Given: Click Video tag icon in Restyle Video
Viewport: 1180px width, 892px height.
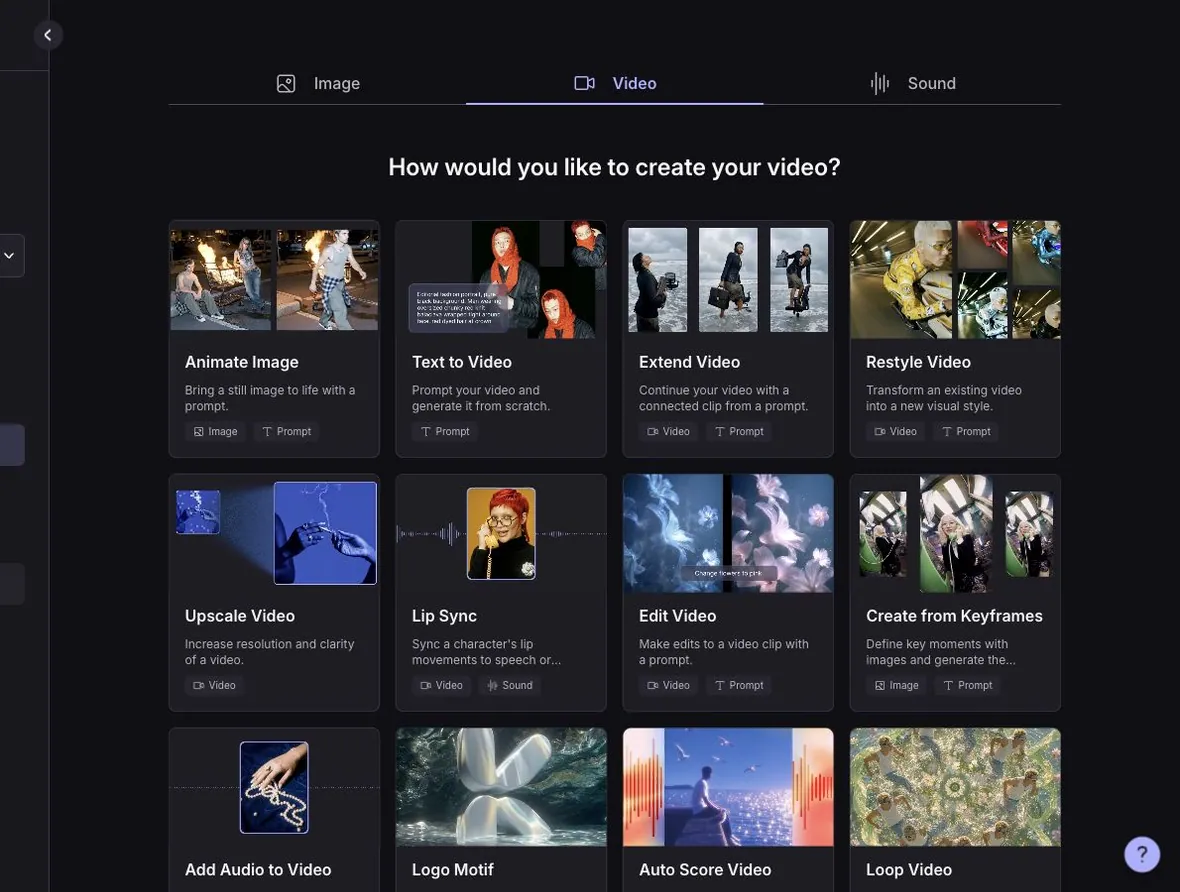Looking at the screenshot, I should (x=880, y=431).
